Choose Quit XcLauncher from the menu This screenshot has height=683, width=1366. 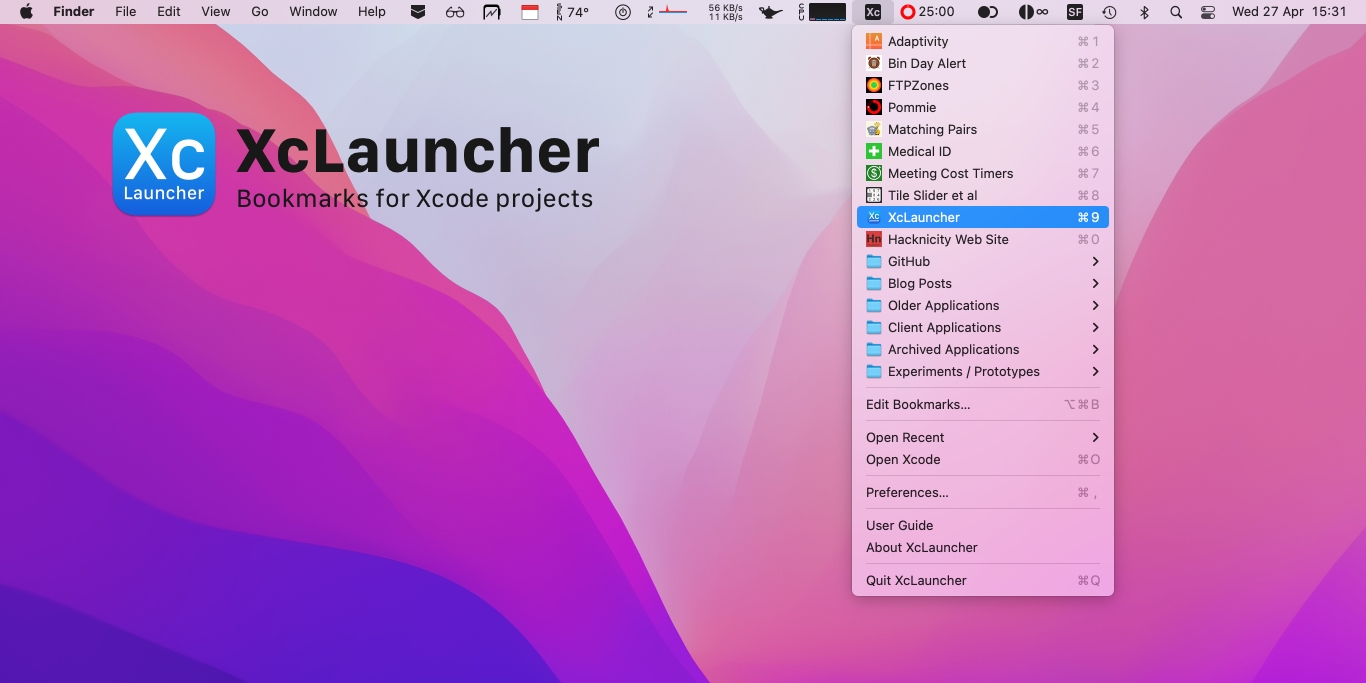(915, 580)
